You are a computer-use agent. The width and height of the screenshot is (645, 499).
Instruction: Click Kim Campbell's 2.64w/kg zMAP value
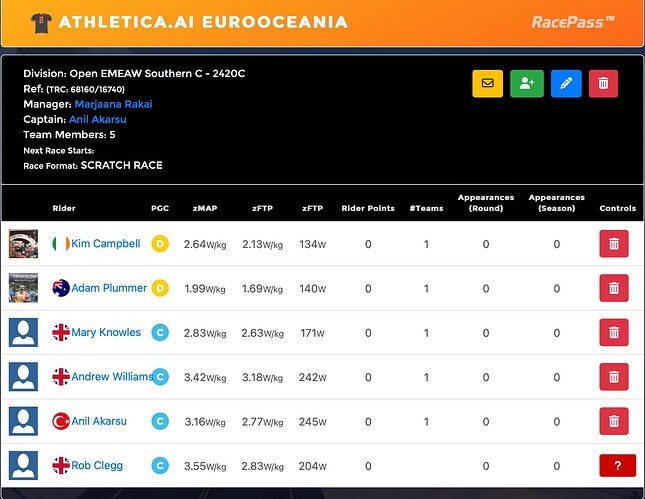[x=205, y=244]
